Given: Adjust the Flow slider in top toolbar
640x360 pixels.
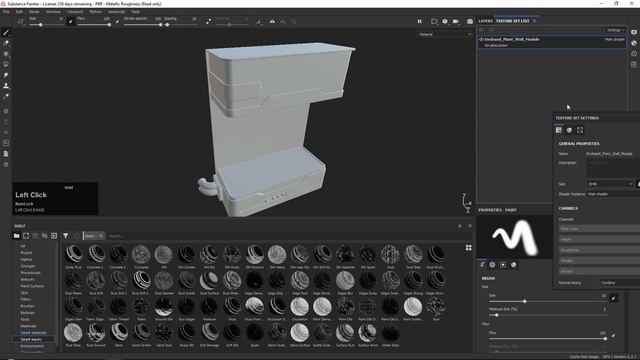Looking at the screenshot, I should [x=93, y=24].
